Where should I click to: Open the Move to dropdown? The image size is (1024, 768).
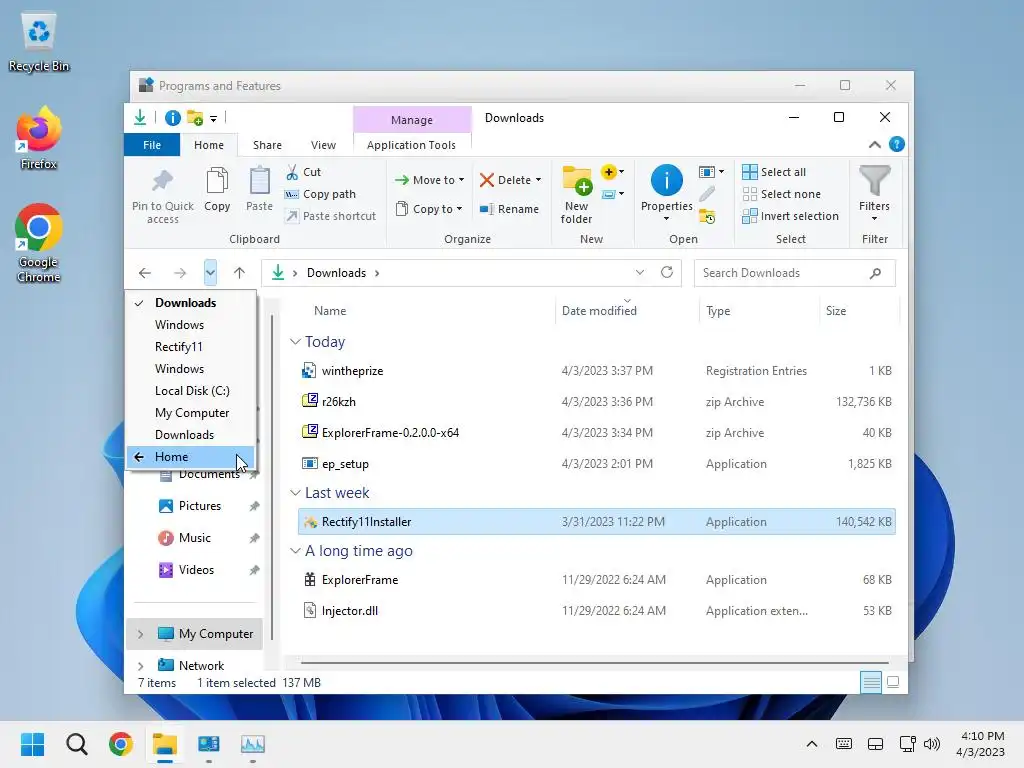430,180
